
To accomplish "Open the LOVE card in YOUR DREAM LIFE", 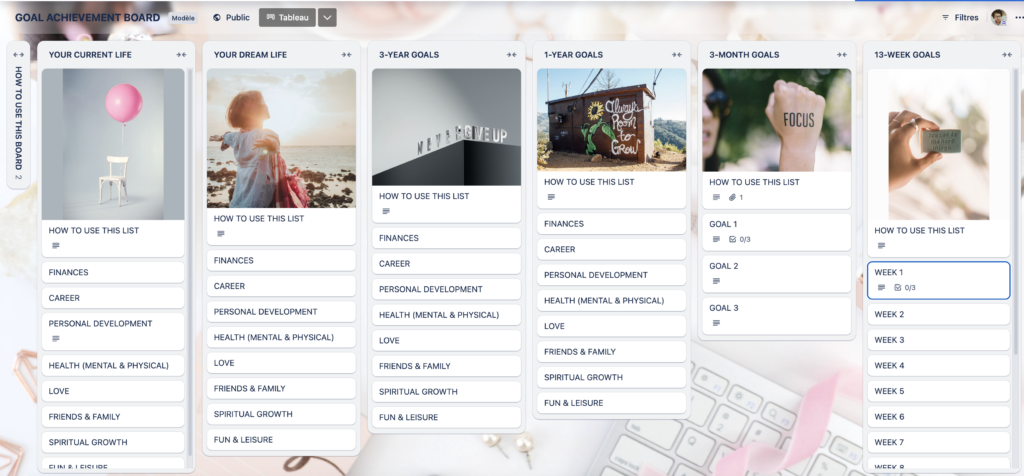I will tap(281, 363).
